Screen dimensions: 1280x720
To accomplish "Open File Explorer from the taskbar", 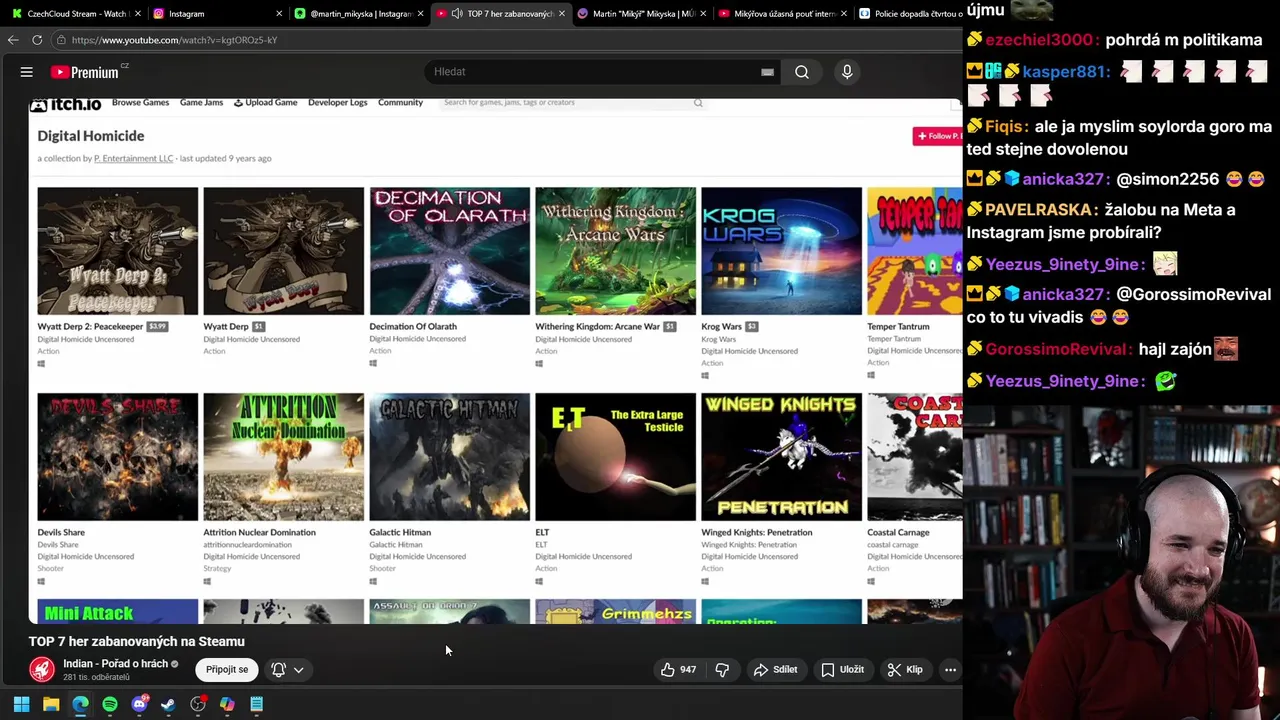I will 51,704.
